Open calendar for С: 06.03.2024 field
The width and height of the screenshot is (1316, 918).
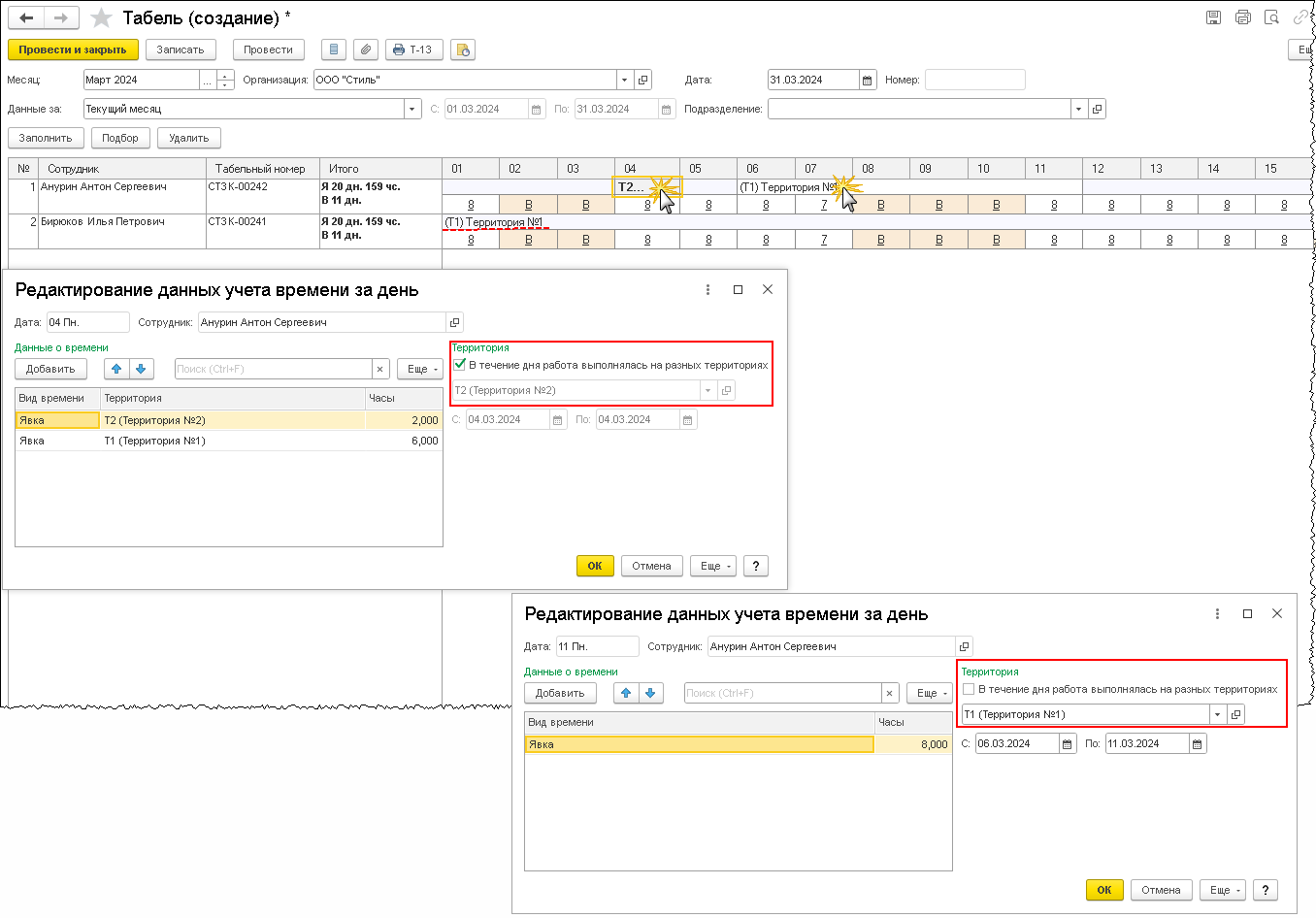tap(1068, 743)
